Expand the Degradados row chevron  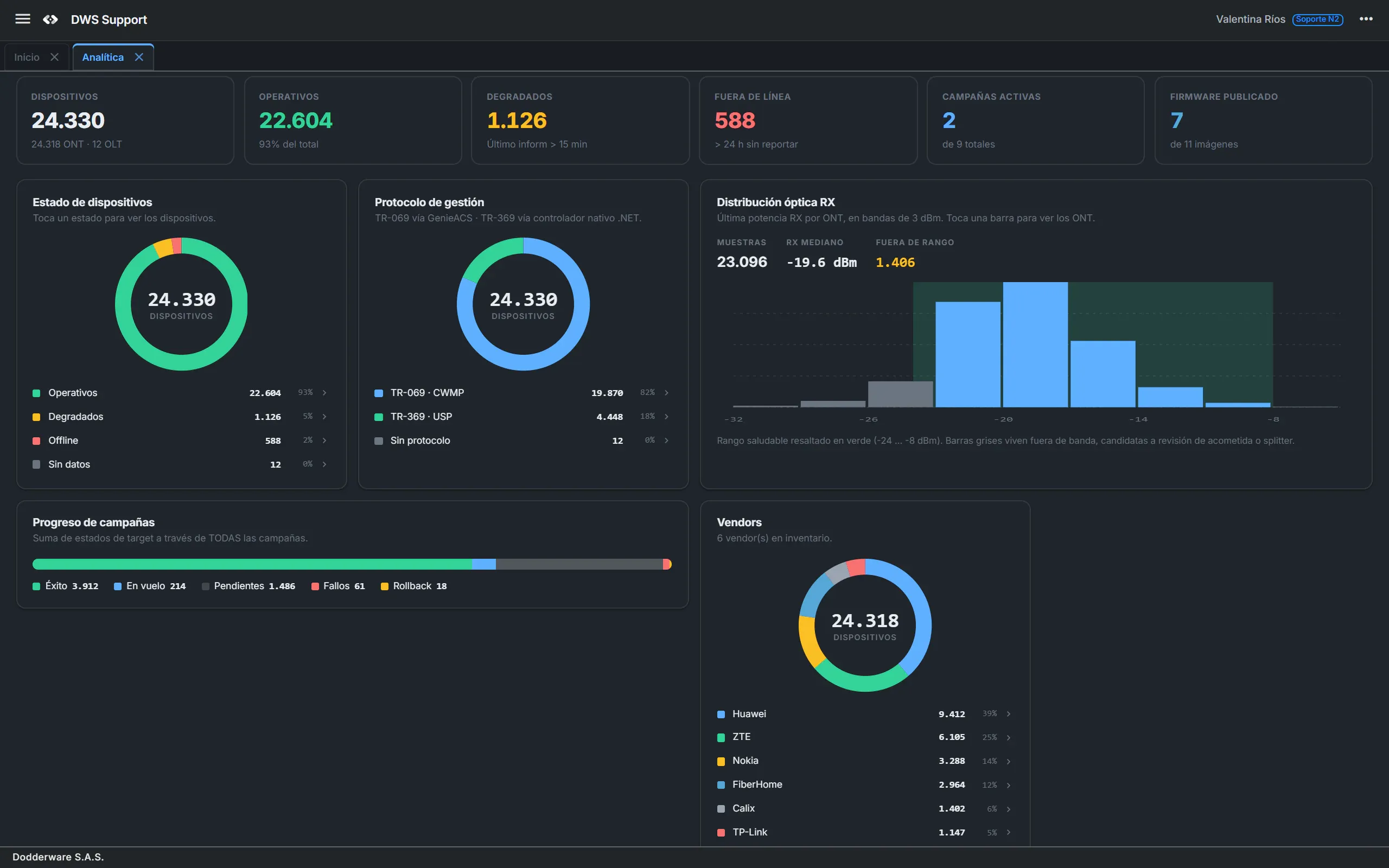tap(324, 417)
